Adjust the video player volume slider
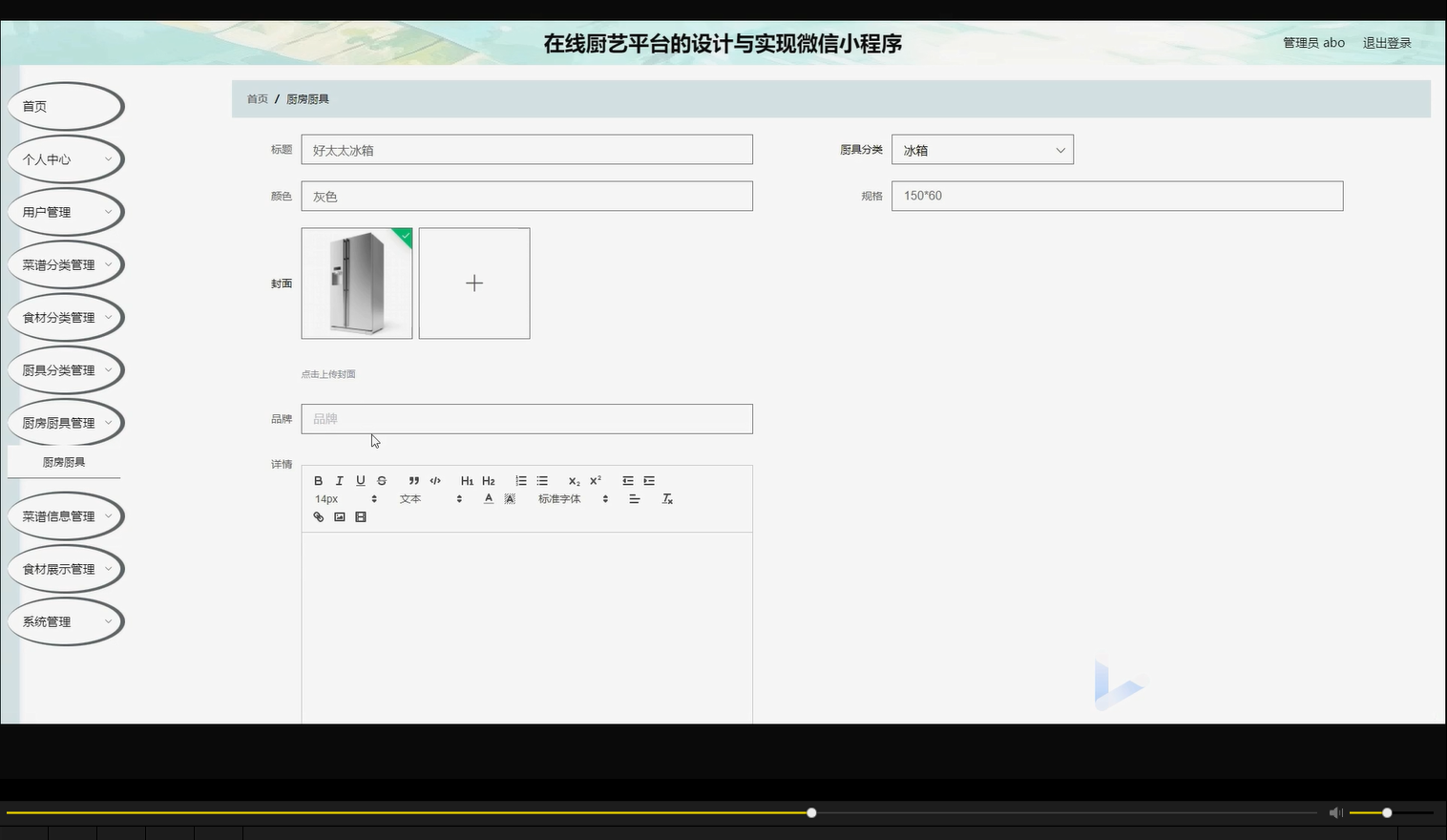The width and height of the screenshot is (1447, 840). [x=1391, y=813]
